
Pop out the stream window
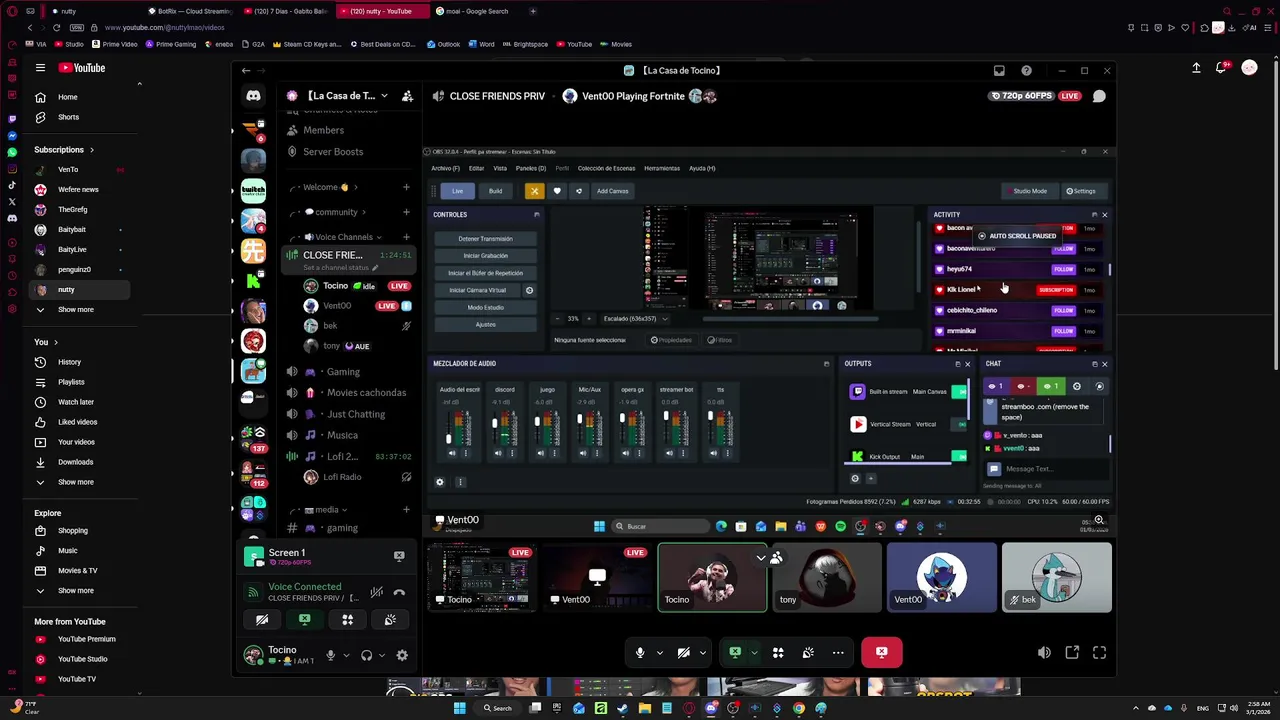[1072, 653]
